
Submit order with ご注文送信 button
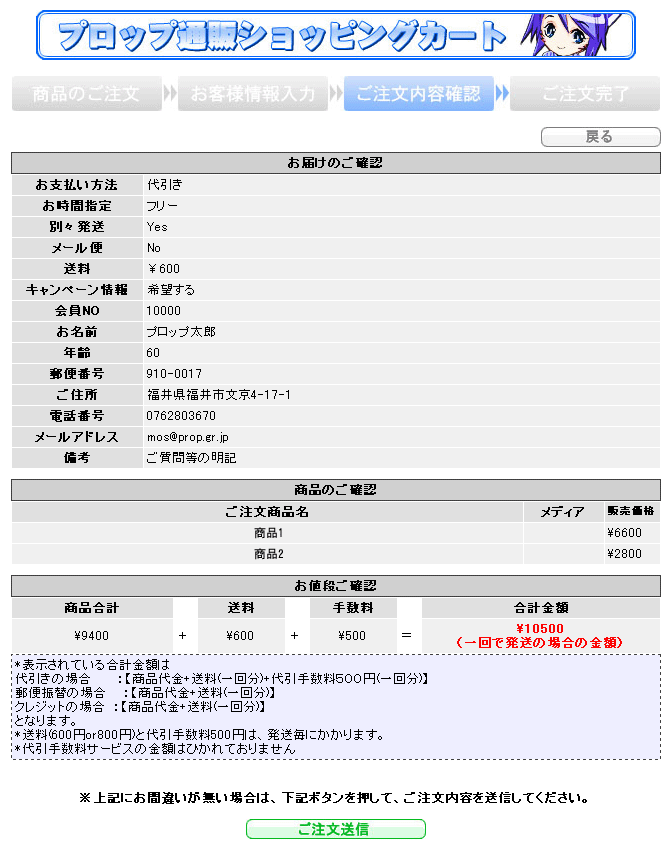335,829
